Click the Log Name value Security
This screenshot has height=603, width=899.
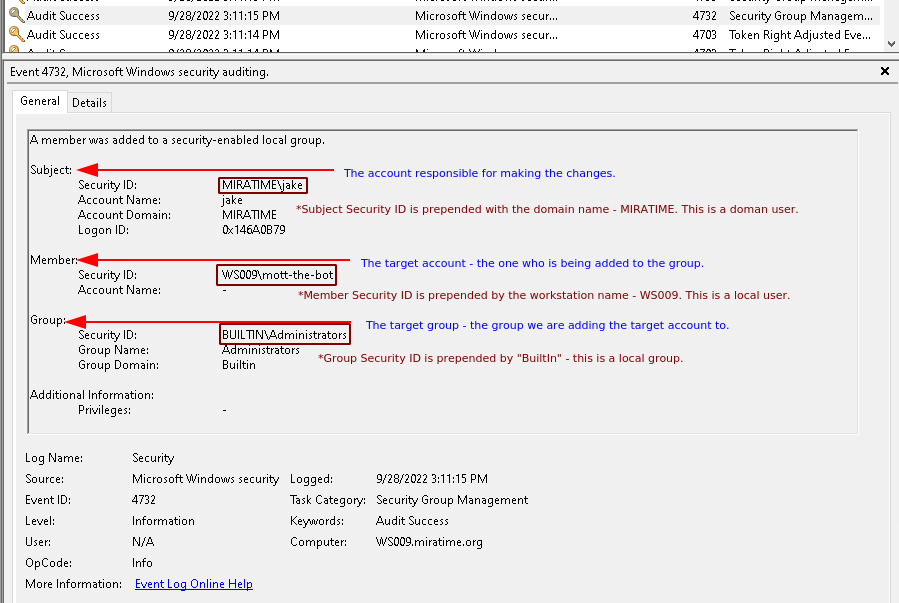click(153, 457)
